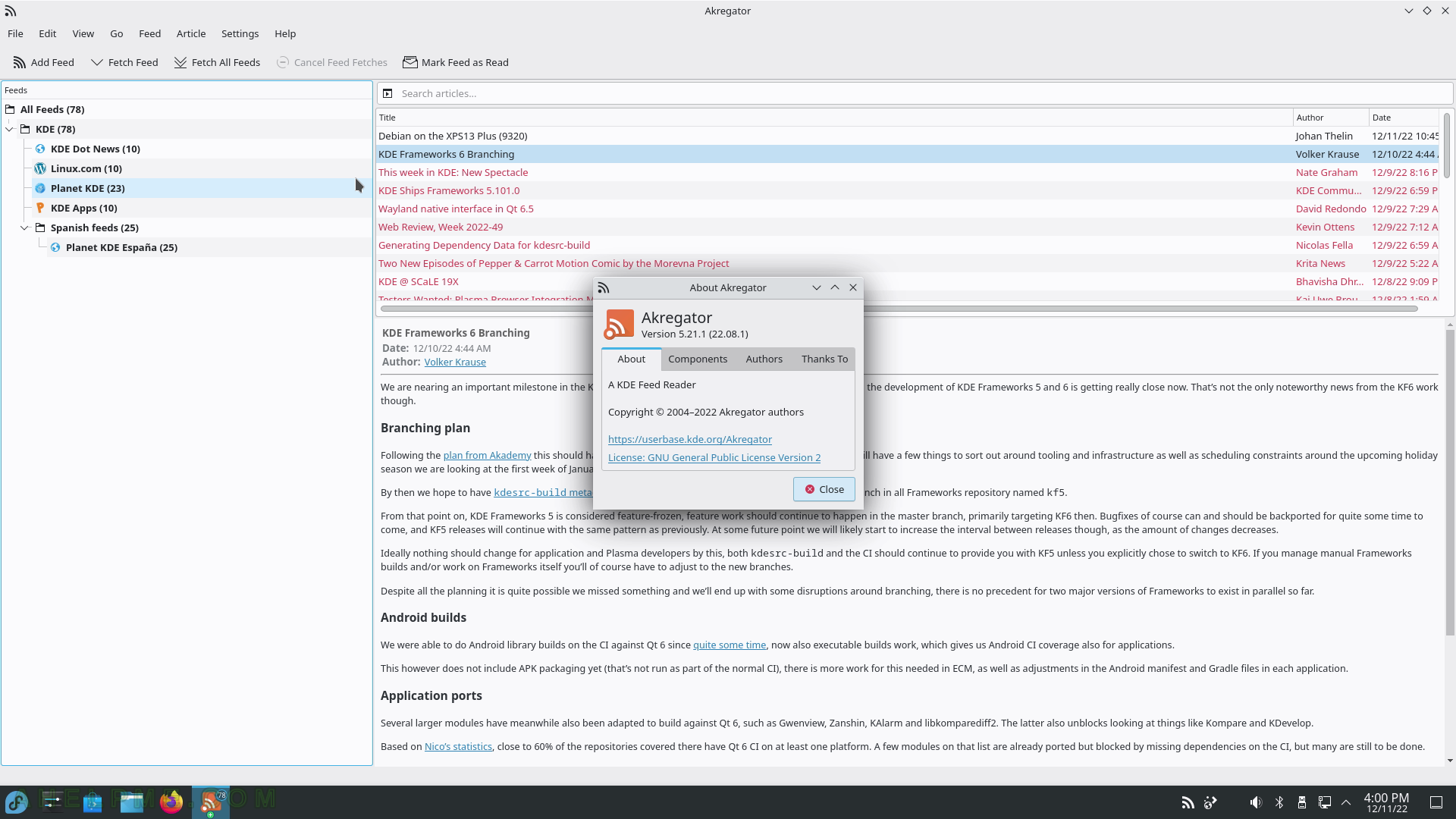This screenshot has height=819, width=1456.
Task: Open the Article menu
Action: coord(191,33)
